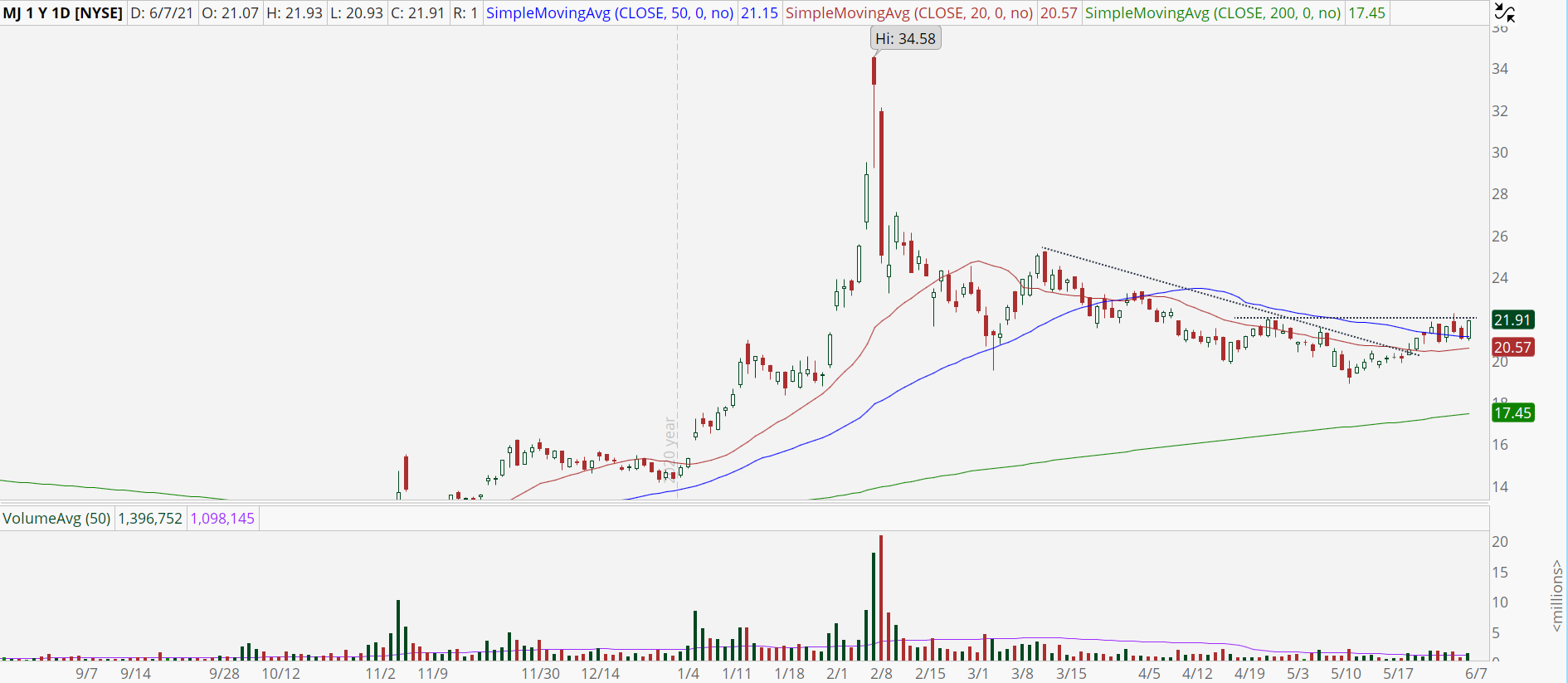1568x683 pixels.
Task: Click the 1/11 date on the time axis
Action: coord(737,673)
